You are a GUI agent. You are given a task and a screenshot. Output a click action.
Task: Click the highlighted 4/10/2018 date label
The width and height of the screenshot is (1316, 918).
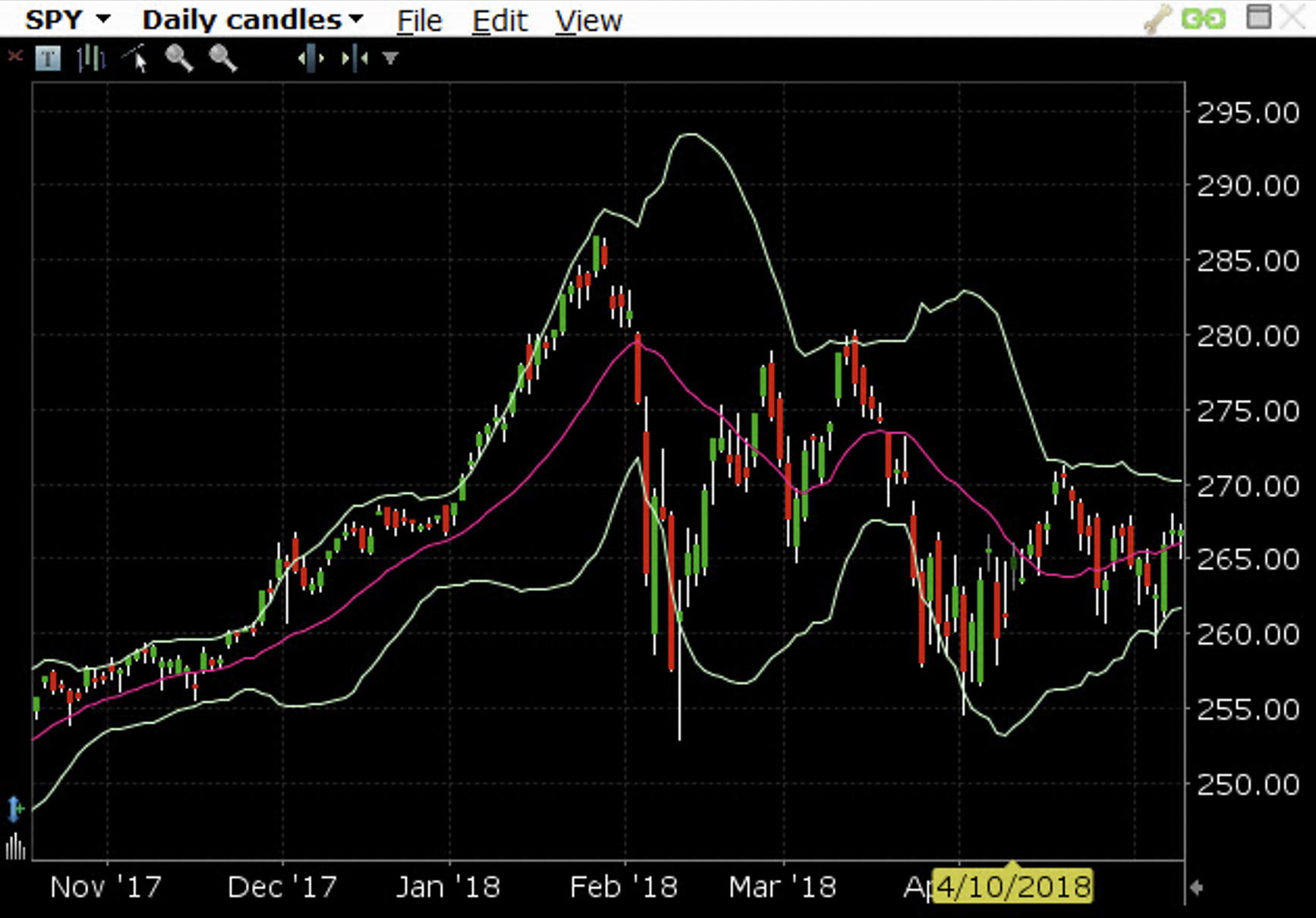coord(1015,885)
